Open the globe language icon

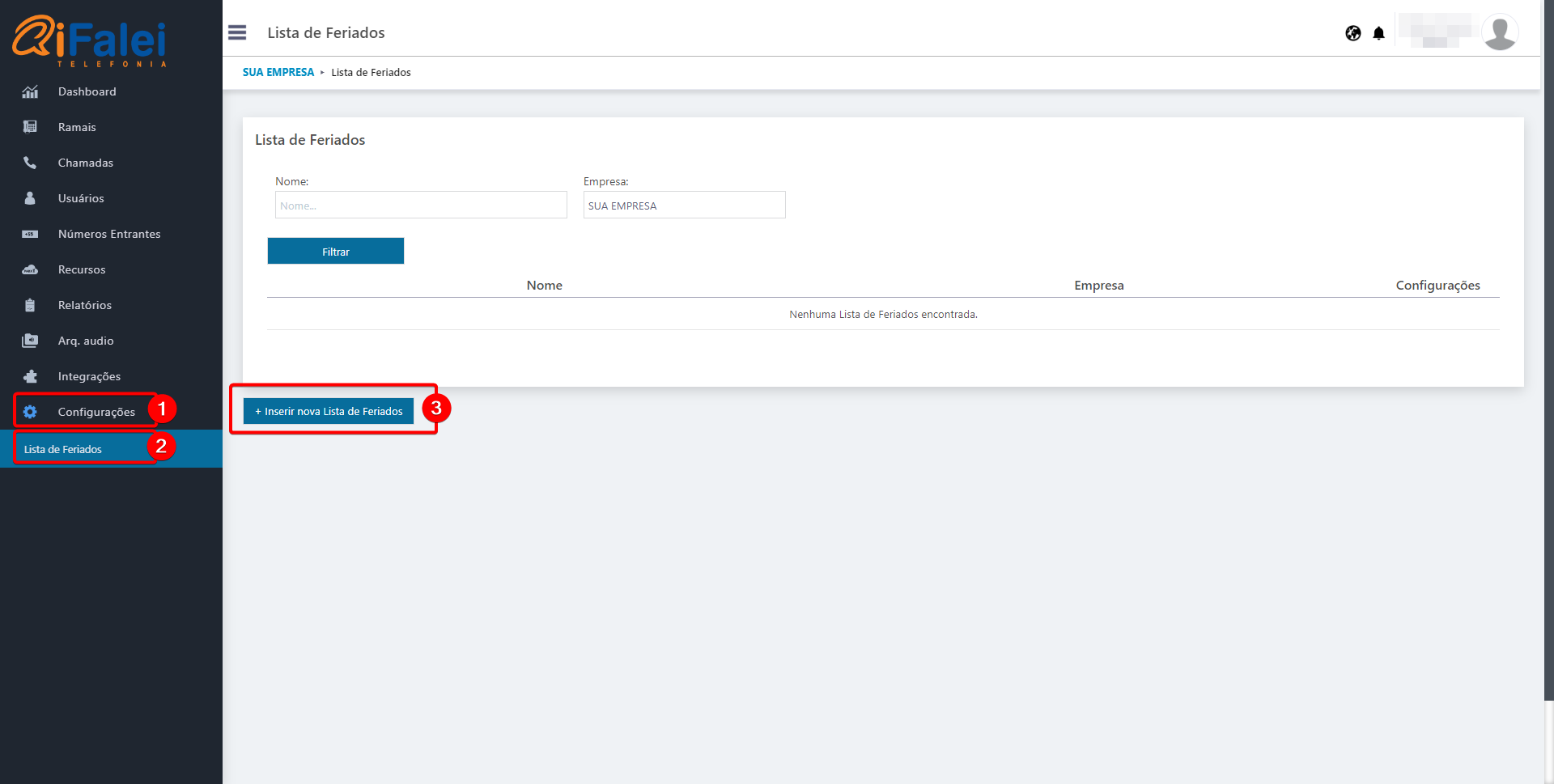point(1353,33)
